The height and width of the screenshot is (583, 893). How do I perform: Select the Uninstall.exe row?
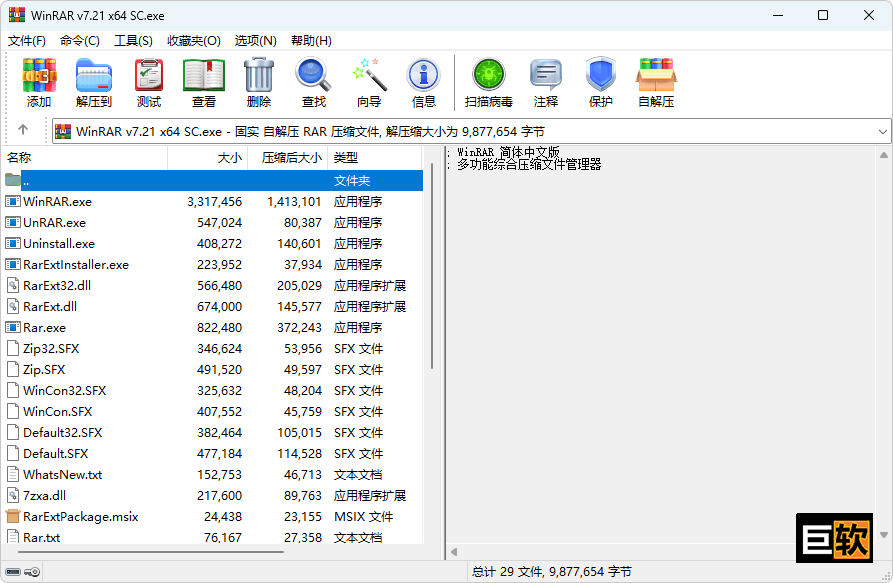(x=213, y=243)
